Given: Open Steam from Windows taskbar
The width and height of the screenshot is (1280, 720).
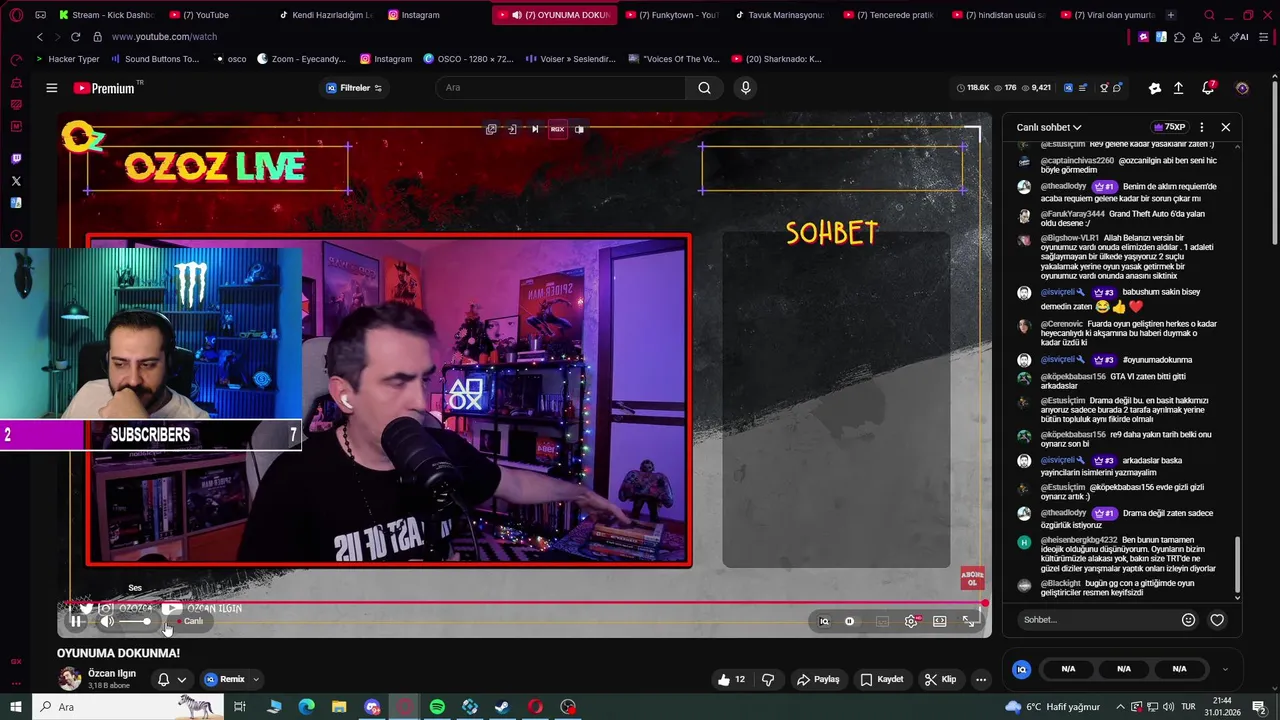Looking at the screenshot, I should (502, 707).
